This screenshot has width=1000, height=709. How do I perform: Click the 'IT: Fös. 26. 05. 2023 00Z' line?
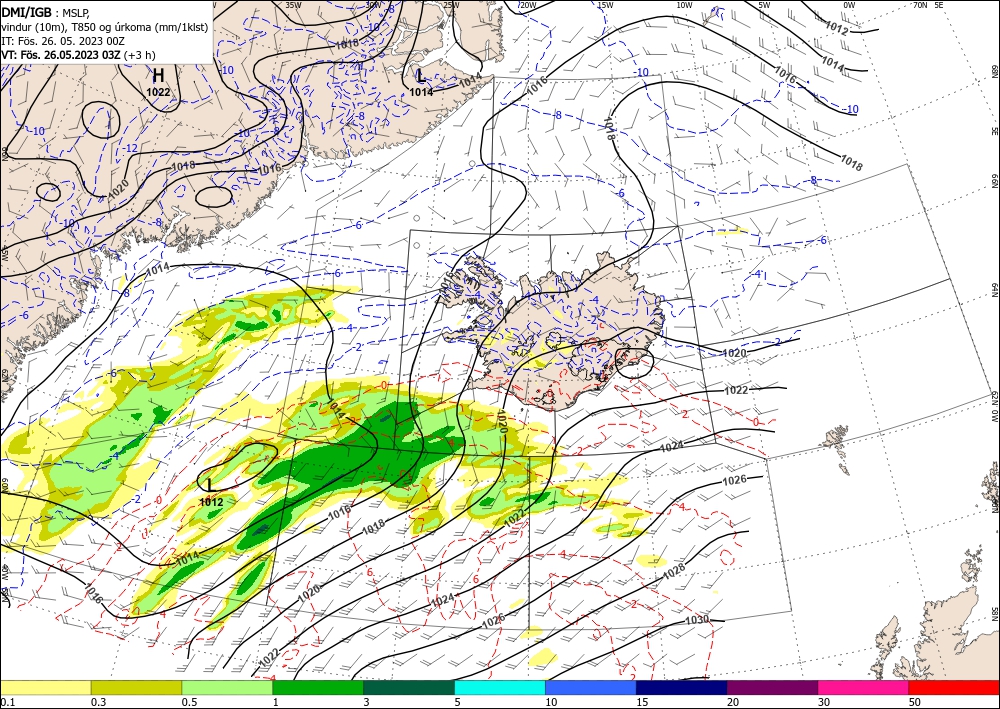63,41
